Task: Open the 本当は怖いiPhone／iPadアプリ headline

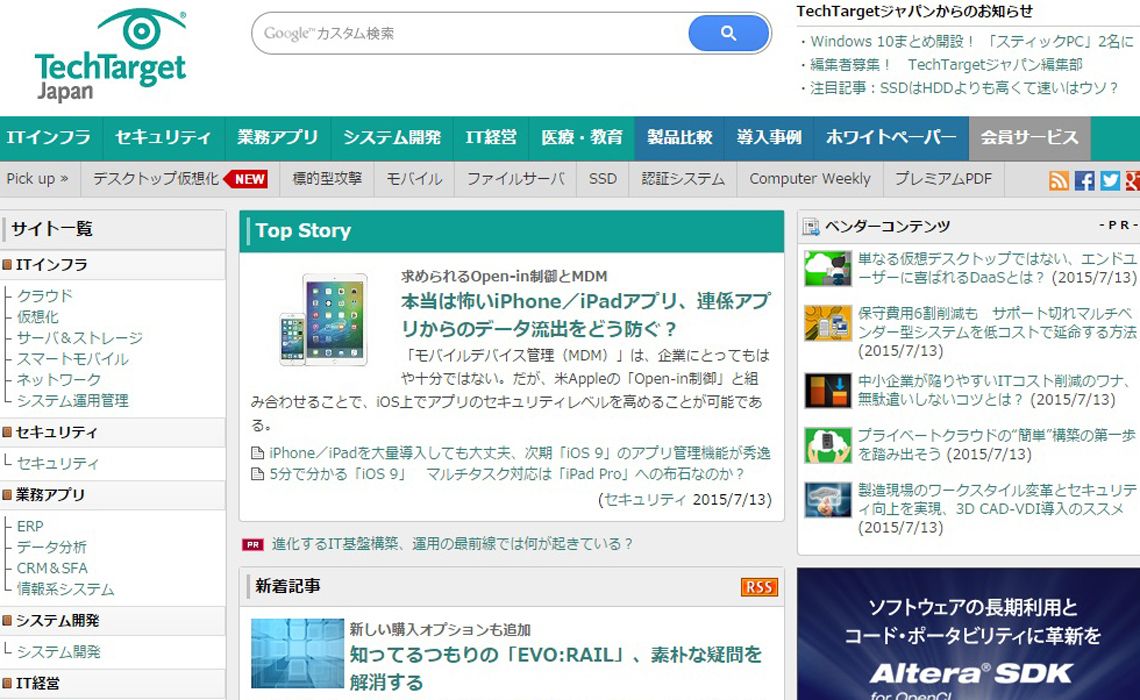Action: click(x=585, y=314)
